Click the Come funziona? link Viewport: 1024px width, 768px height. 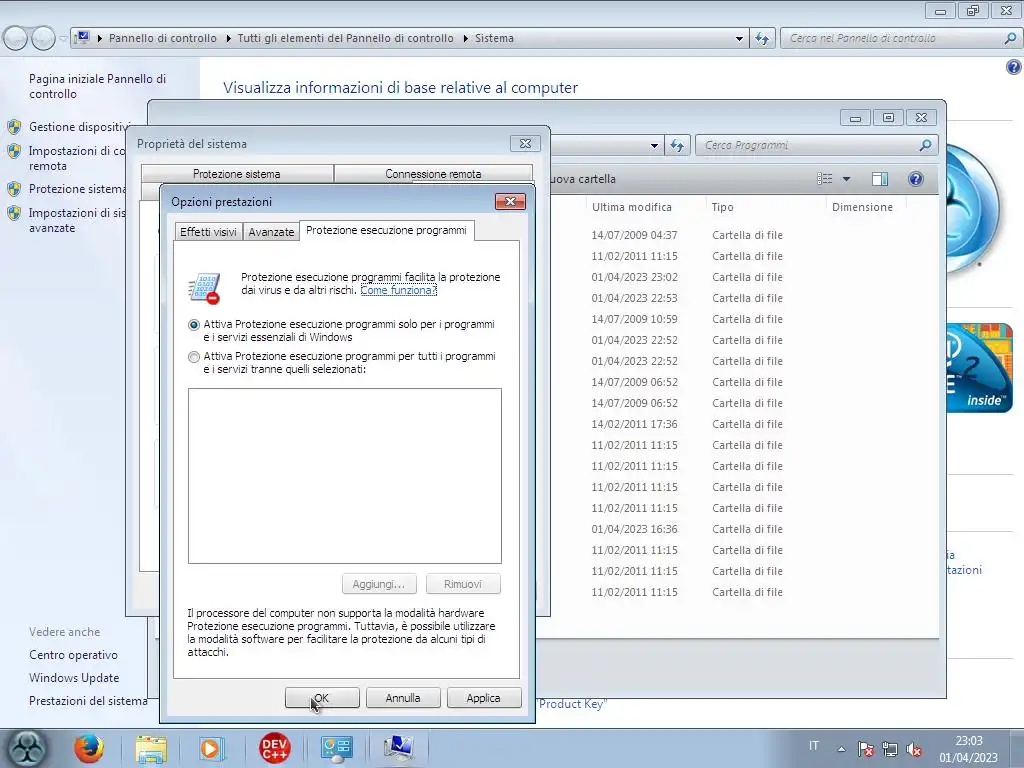(398, 290)
